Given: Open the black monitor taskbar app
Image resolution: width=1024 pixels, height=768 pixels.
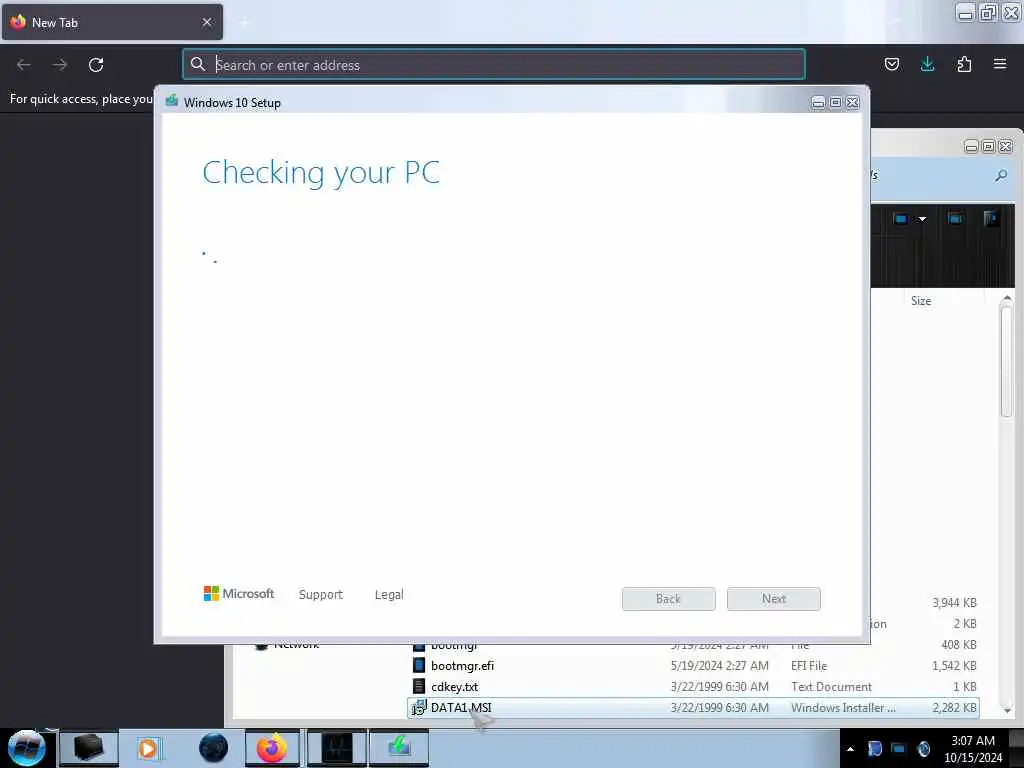Looking at the screenshot, I should coord(336,748).
